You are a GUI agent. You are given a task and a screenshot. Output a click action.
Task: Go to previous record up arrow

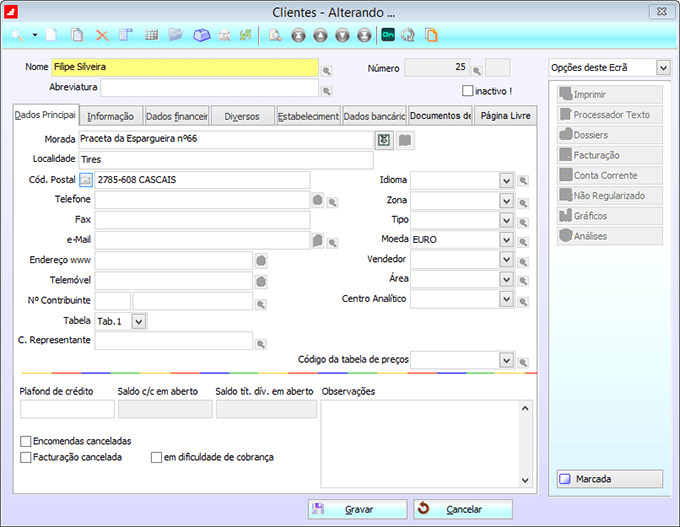(320, 35)
